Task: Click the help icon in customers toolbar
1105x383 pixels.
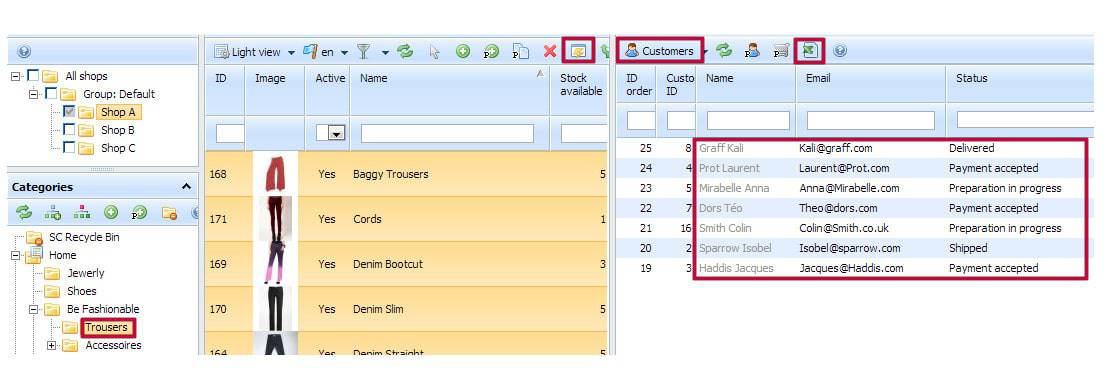Action: 839,51
